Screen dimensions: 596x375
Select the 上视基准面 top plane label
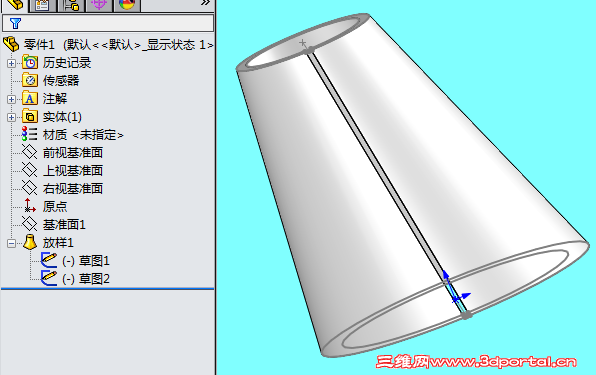(x=73, y=171)
